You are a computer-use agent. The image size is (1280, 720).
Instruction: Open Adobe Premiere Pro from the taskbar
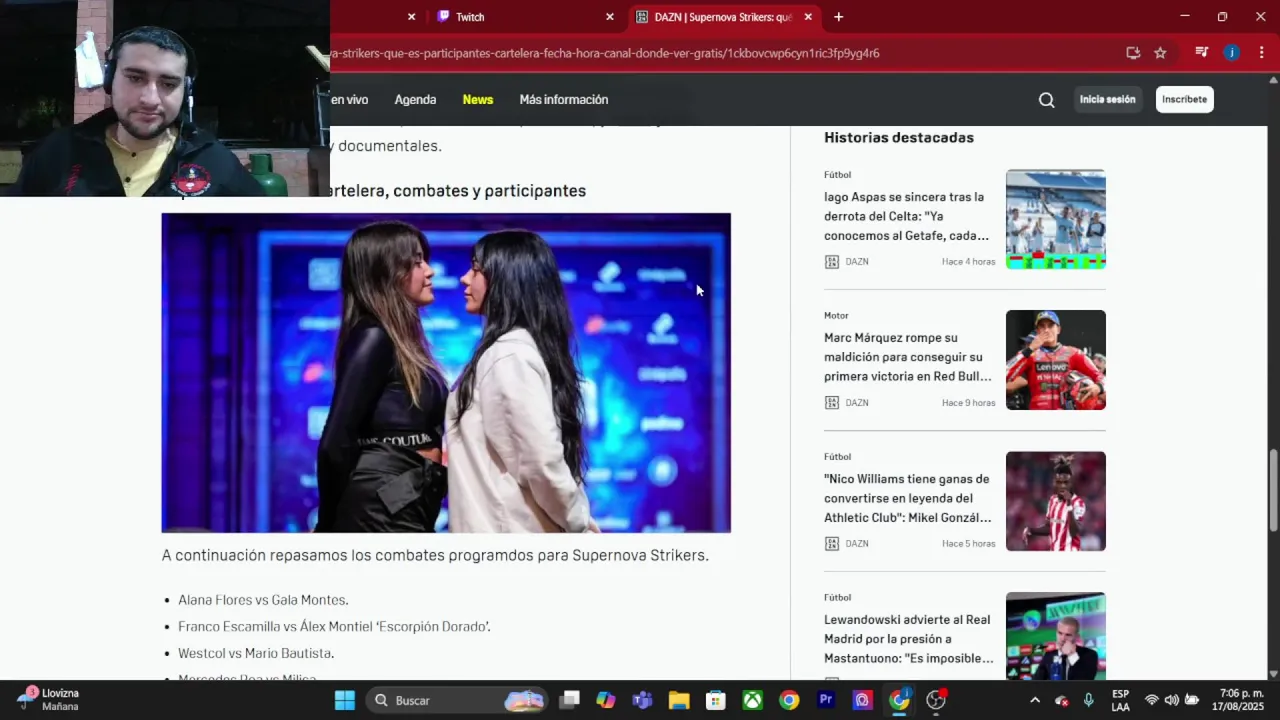click(x=826, y=700)
